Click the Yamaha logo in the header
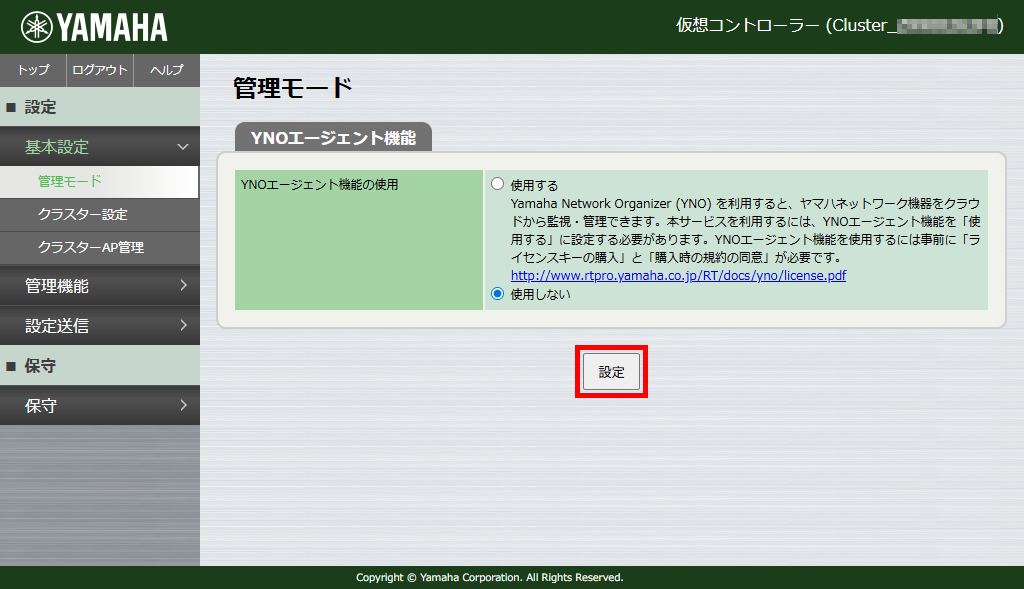This screenshot has width=1024, height=589. coord(94,27)
